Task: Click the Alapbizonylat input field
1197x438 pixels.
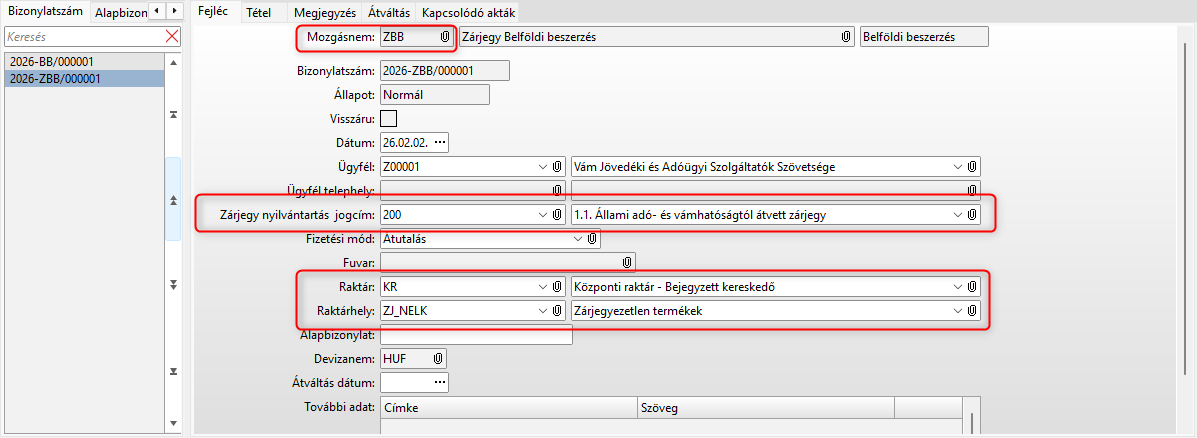Action: [x=476, y=334]
